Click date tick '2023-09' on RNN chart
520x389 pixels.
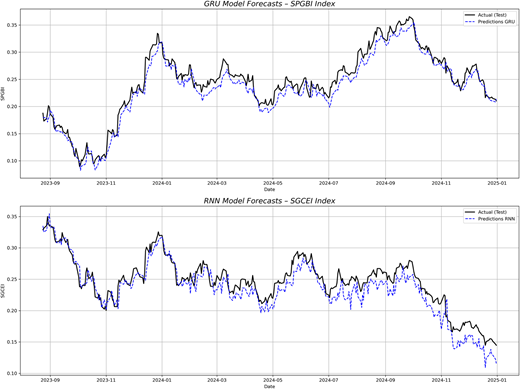click(x=50, y=380)
